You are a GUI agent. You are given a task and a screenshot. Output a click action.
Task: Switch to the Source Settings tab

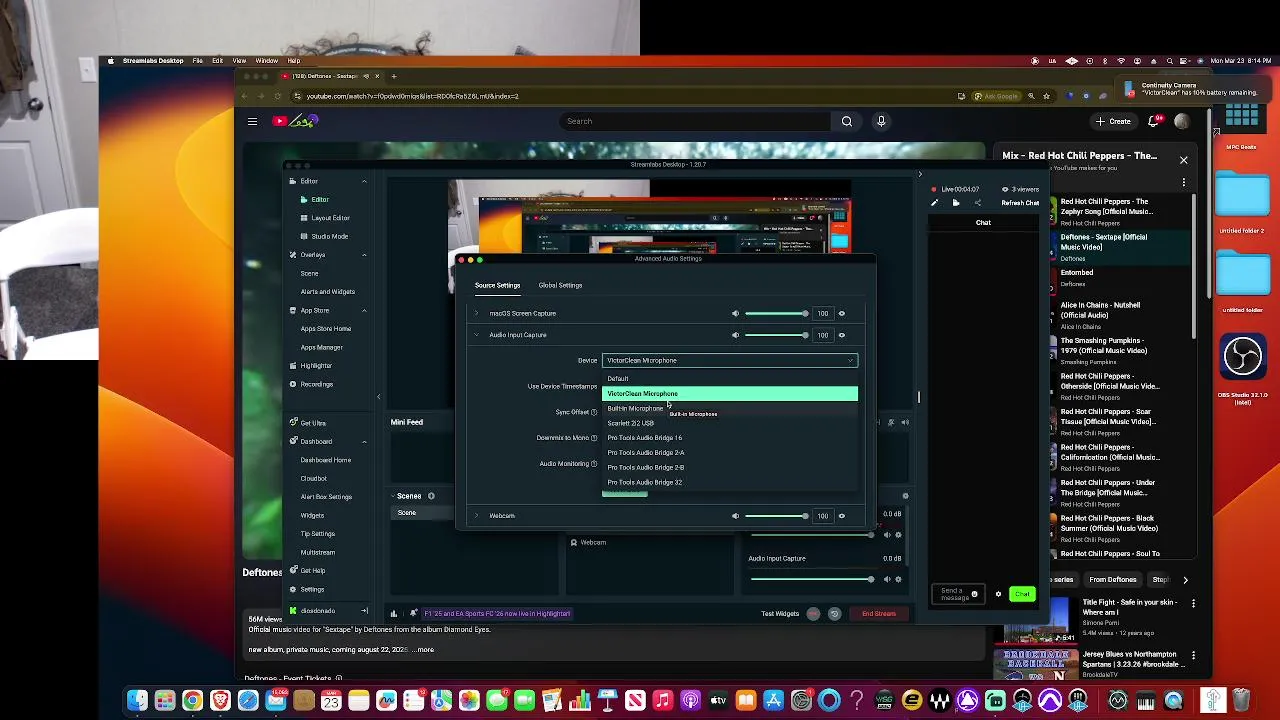point(497,285)
